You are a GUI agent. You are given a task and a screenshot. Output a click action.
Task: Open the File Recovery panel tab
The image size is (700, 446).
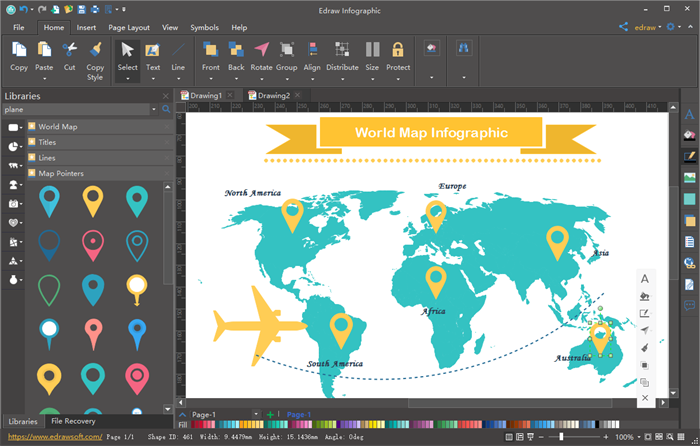point(73,421)
